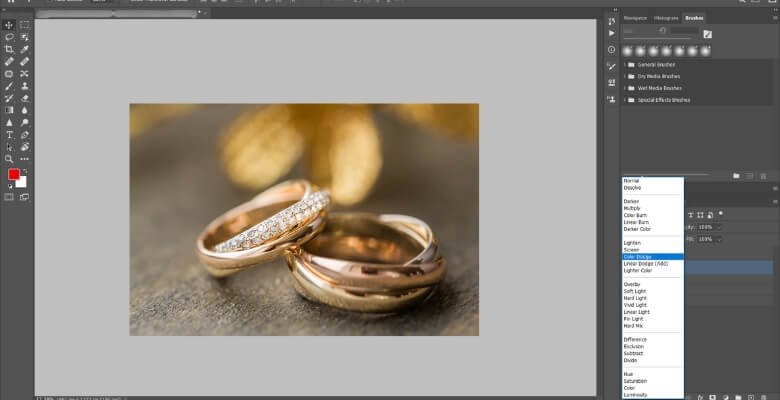Create new group folder icon in Brushes panel
780x400 pixels.
pos(736,176)
